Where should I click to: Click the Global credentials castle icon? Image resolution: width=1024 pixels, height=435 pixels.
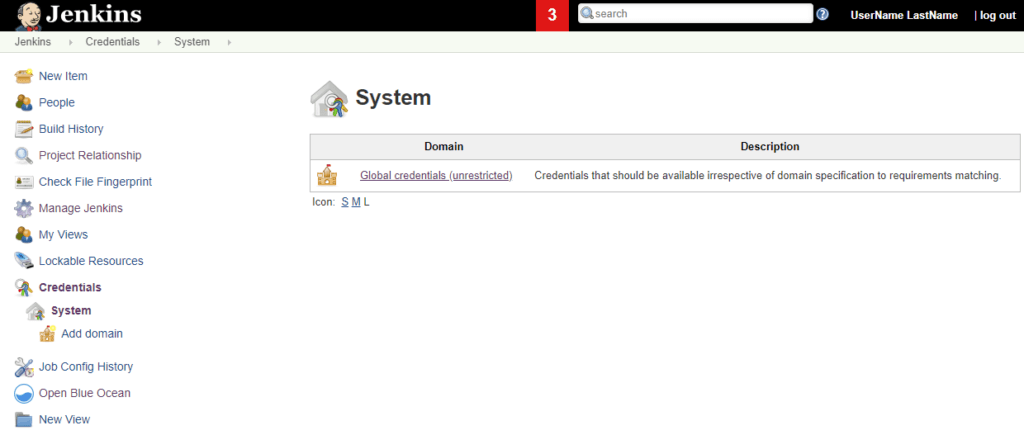pos(327,176)
